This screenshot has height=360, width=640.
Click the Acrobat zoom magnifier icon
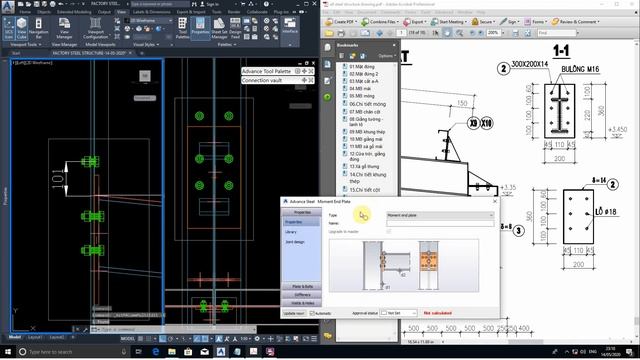459,33
